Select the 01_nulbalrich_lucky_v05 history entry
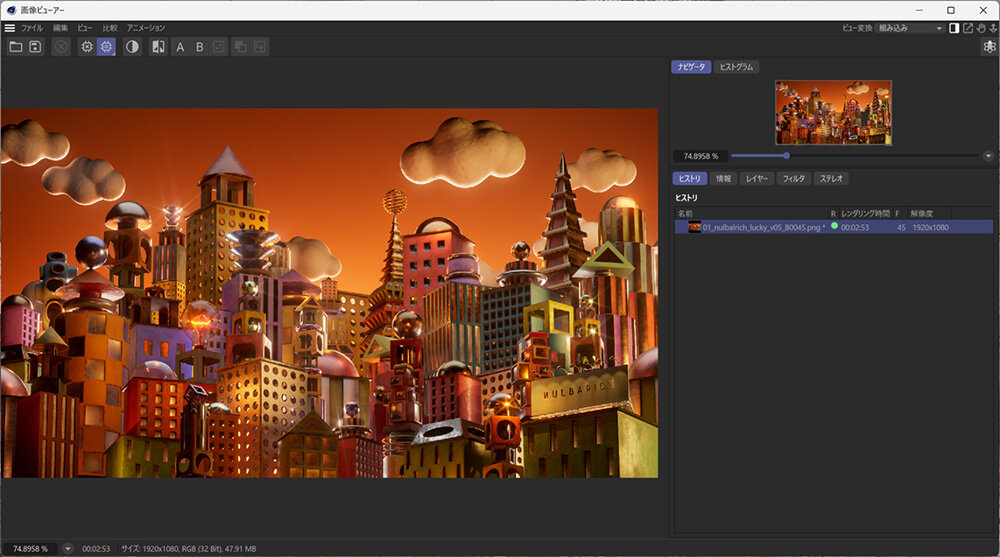 pyautogui.click(x=760, y=227)
